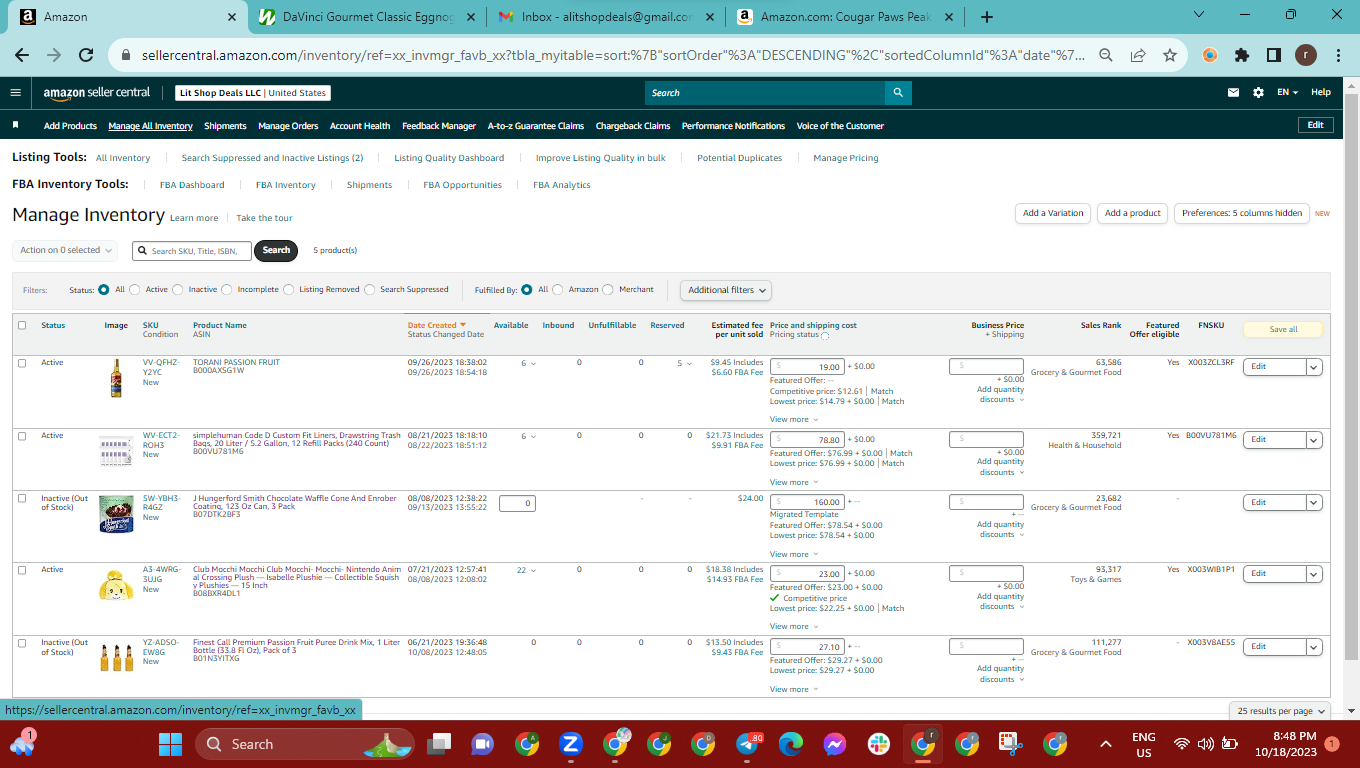Check the box for the TORANI PASSION FRUIT row

pos(22,363)
